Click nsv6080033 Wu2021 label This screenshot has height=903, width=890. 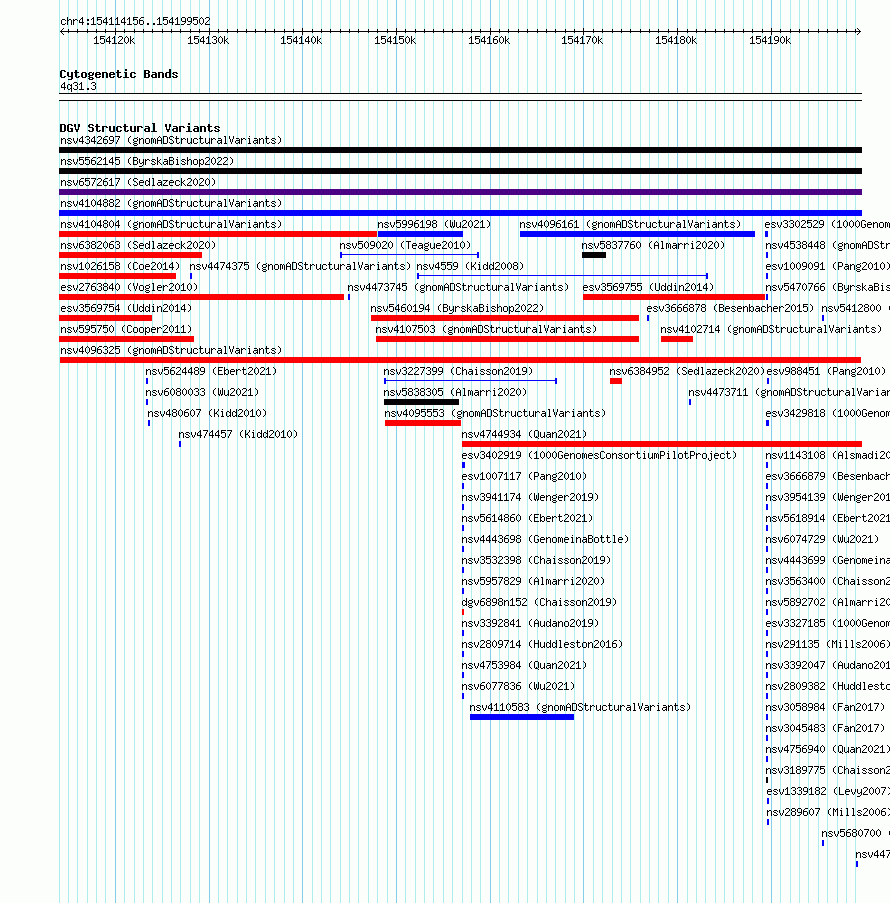tap(202, 393)
